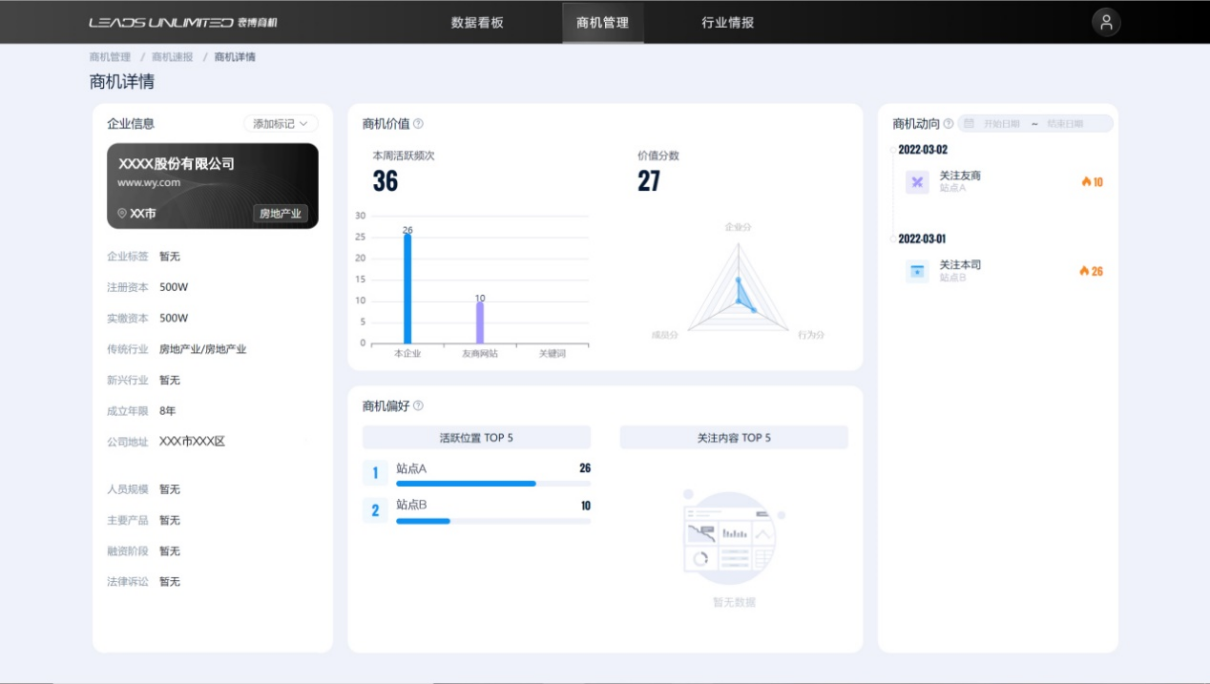Click the calendar icon in date range picker
1210x684 pixels.
(x=969, y=124)
